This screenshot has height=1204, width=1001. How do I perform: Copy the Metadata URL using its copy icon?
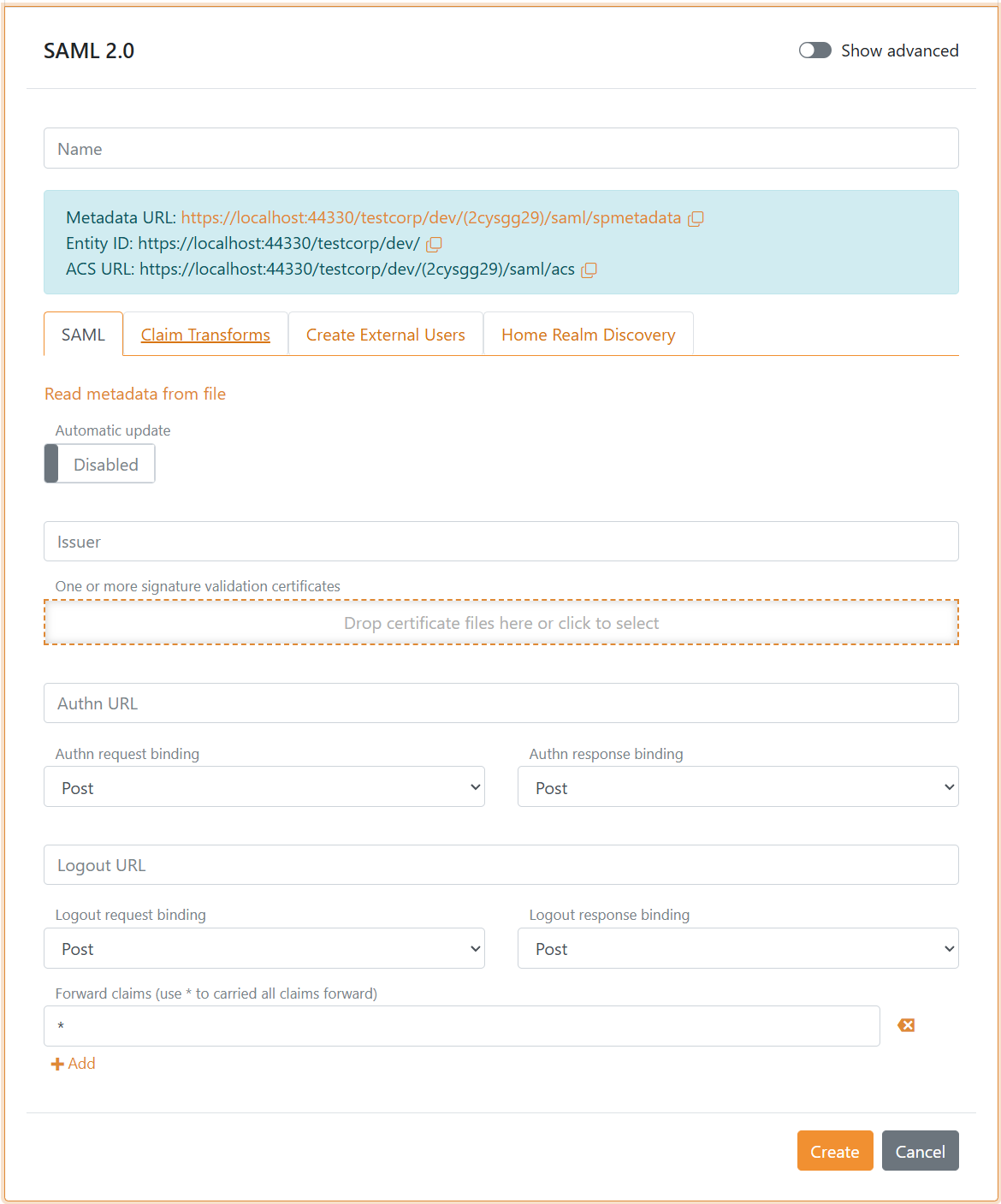(696, 218)
